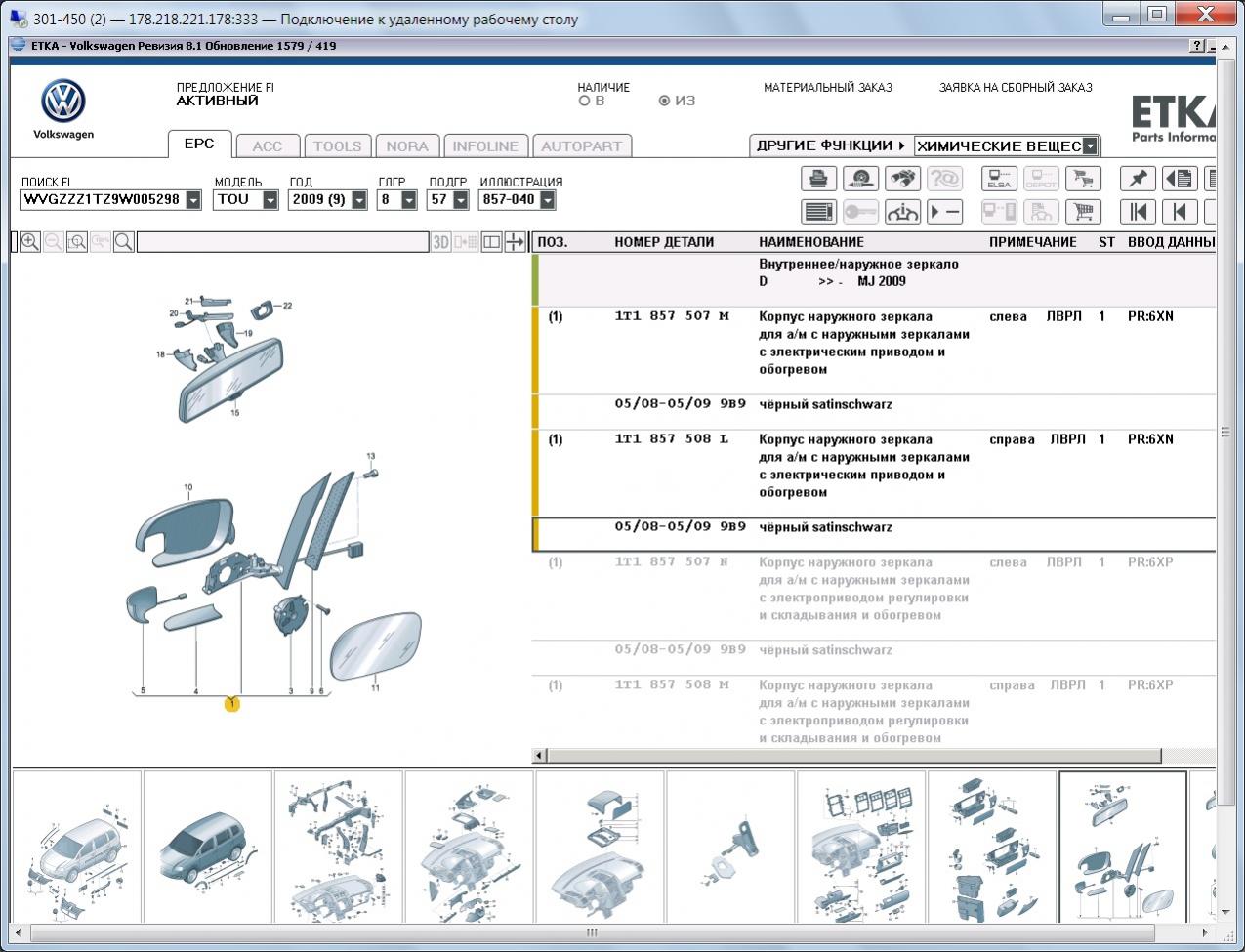Switch to the TOOLS tab
The height and width of the screenshot is (952, 1245).
point(338,146)
